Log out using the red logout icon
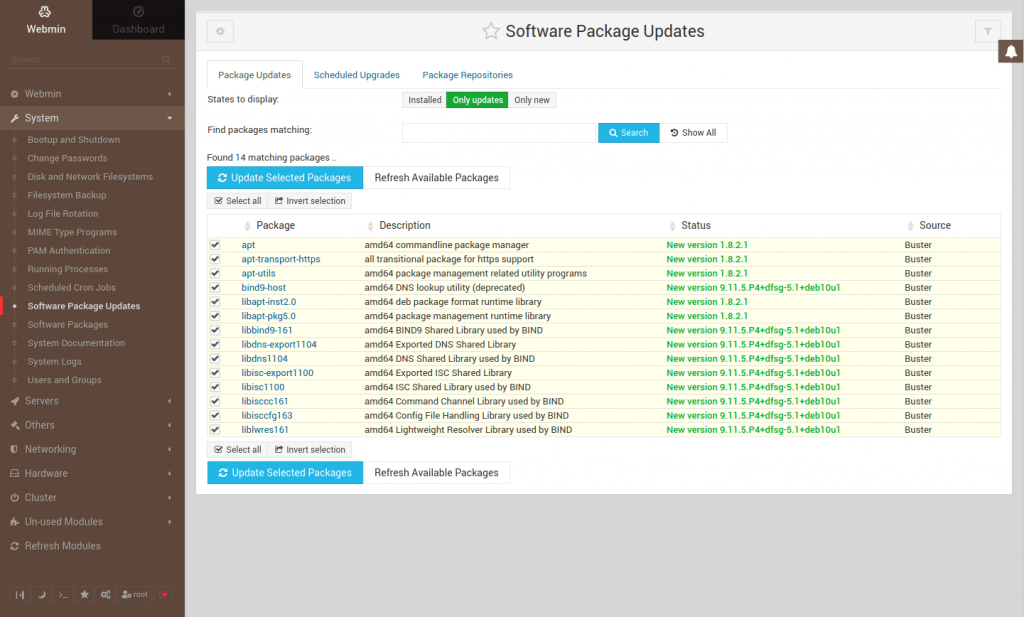The height and width of the screenshot is (617, 1024). pyautogui.click(x=164, y=594)
